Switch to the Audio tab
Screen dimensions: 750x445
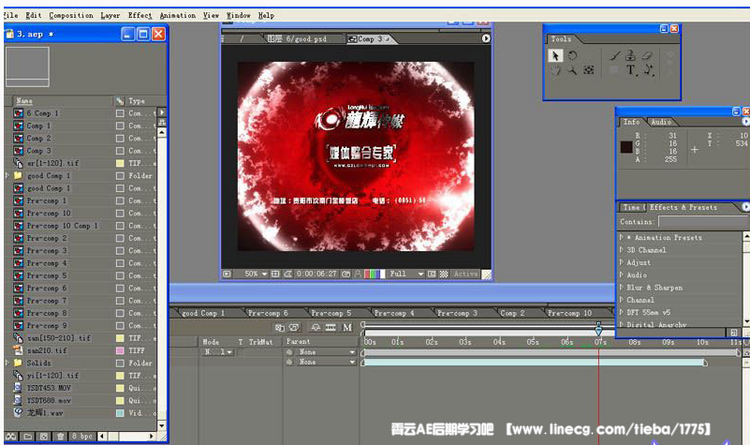pos(661,122)
